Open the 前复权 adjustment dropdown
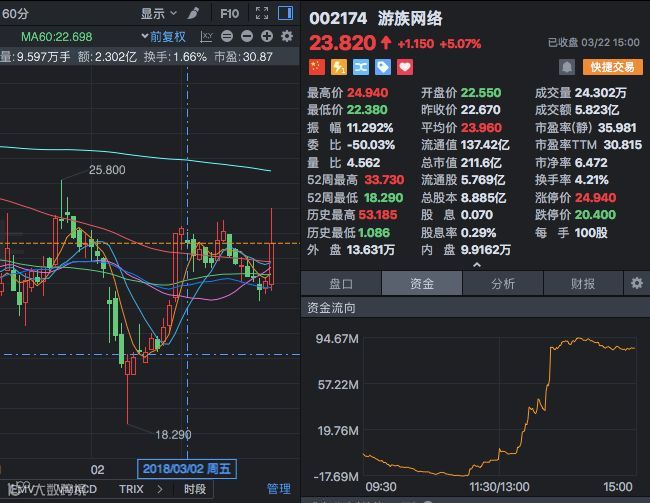The height and width of the screenshot is (503, 650). 164,36
